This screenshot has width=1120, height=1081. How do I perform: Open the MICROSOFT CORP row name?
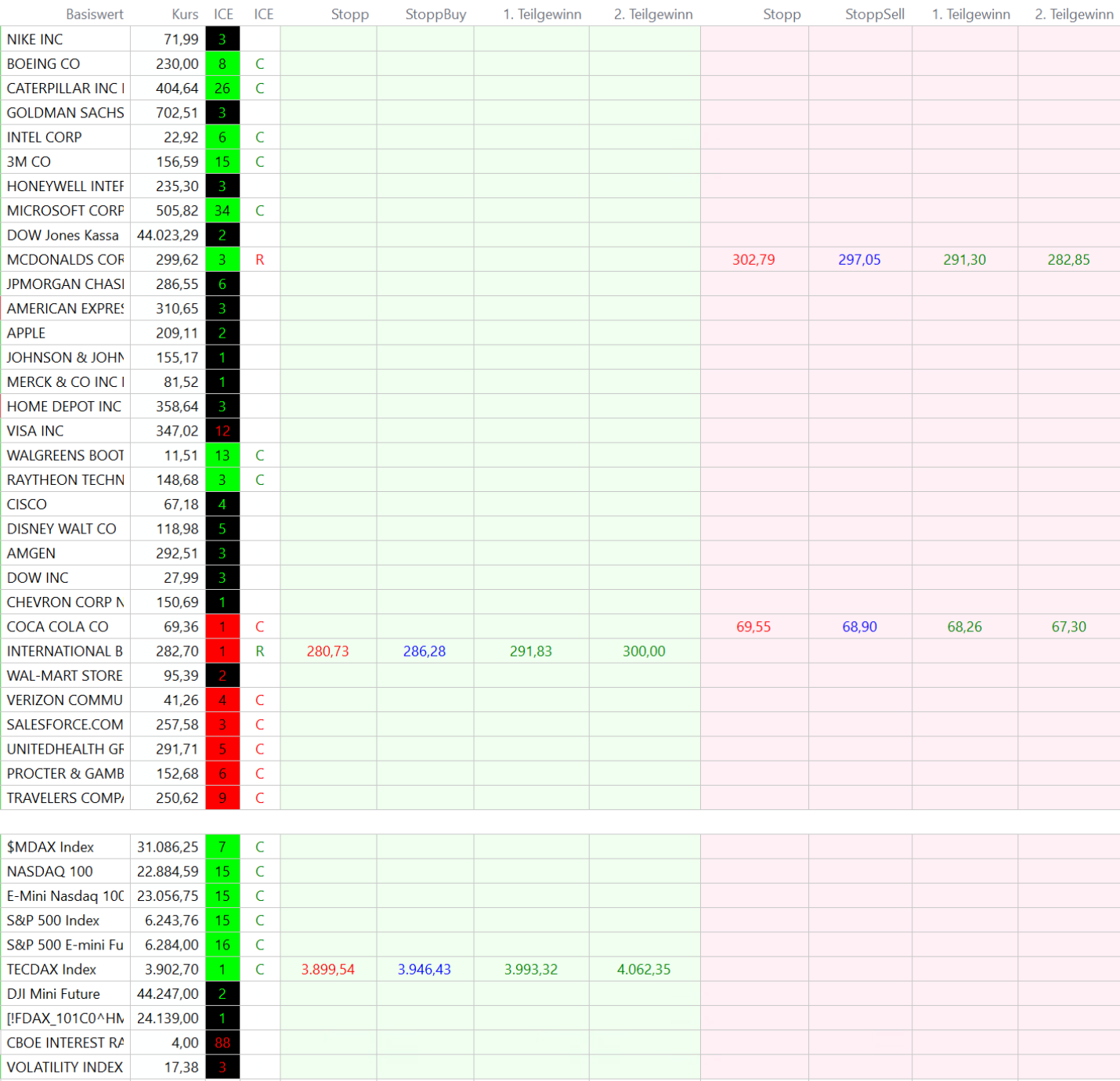click(x=66, y=211)
